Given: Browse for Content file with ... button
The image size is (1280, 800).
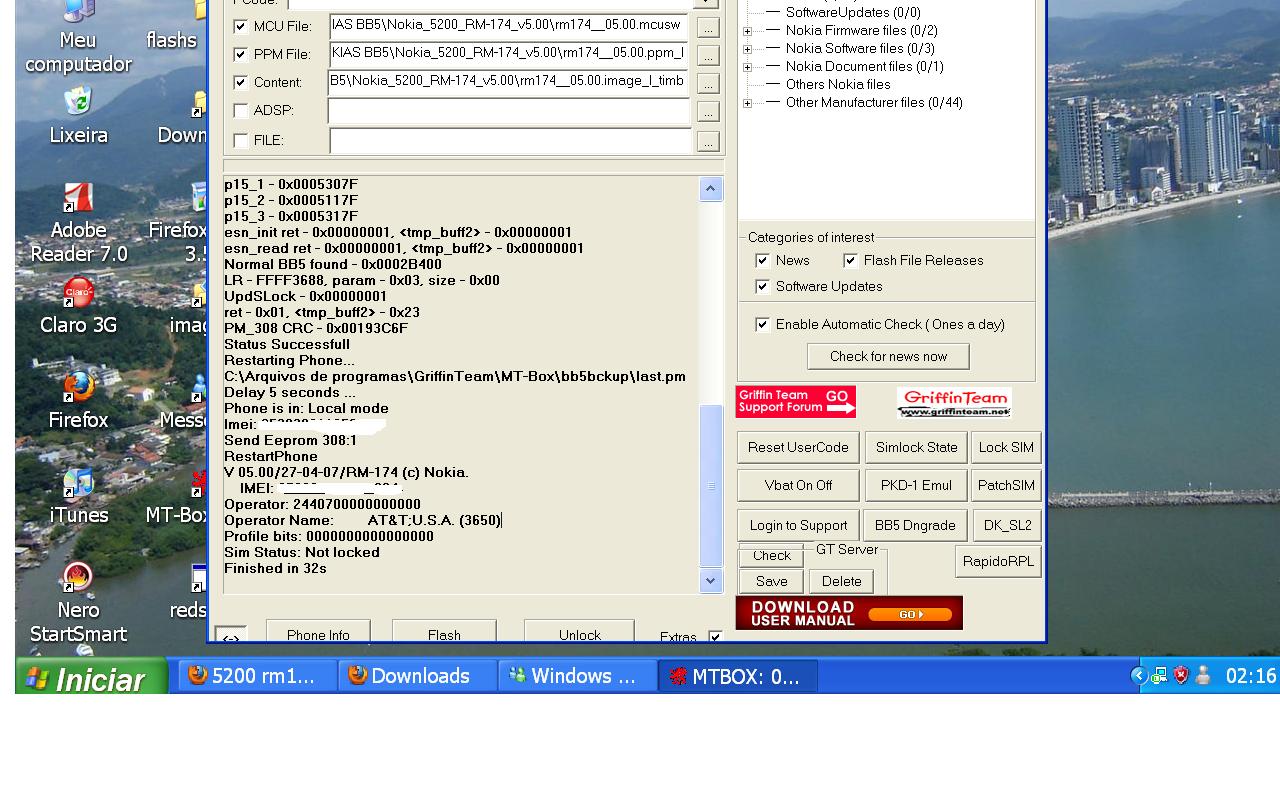Looking at the screenshot, I should (x=708, y=83).
